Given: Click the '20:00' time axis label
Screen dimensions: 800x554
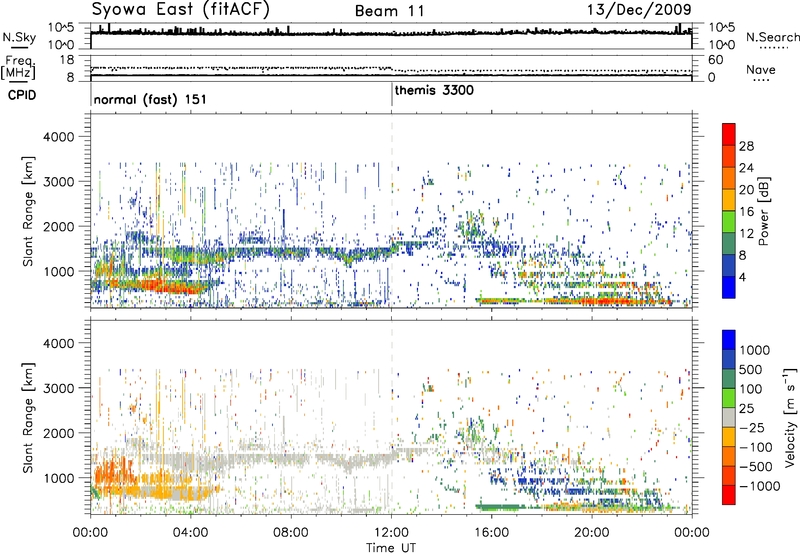Looking at the screenshot, I should (x=592, y=533).
